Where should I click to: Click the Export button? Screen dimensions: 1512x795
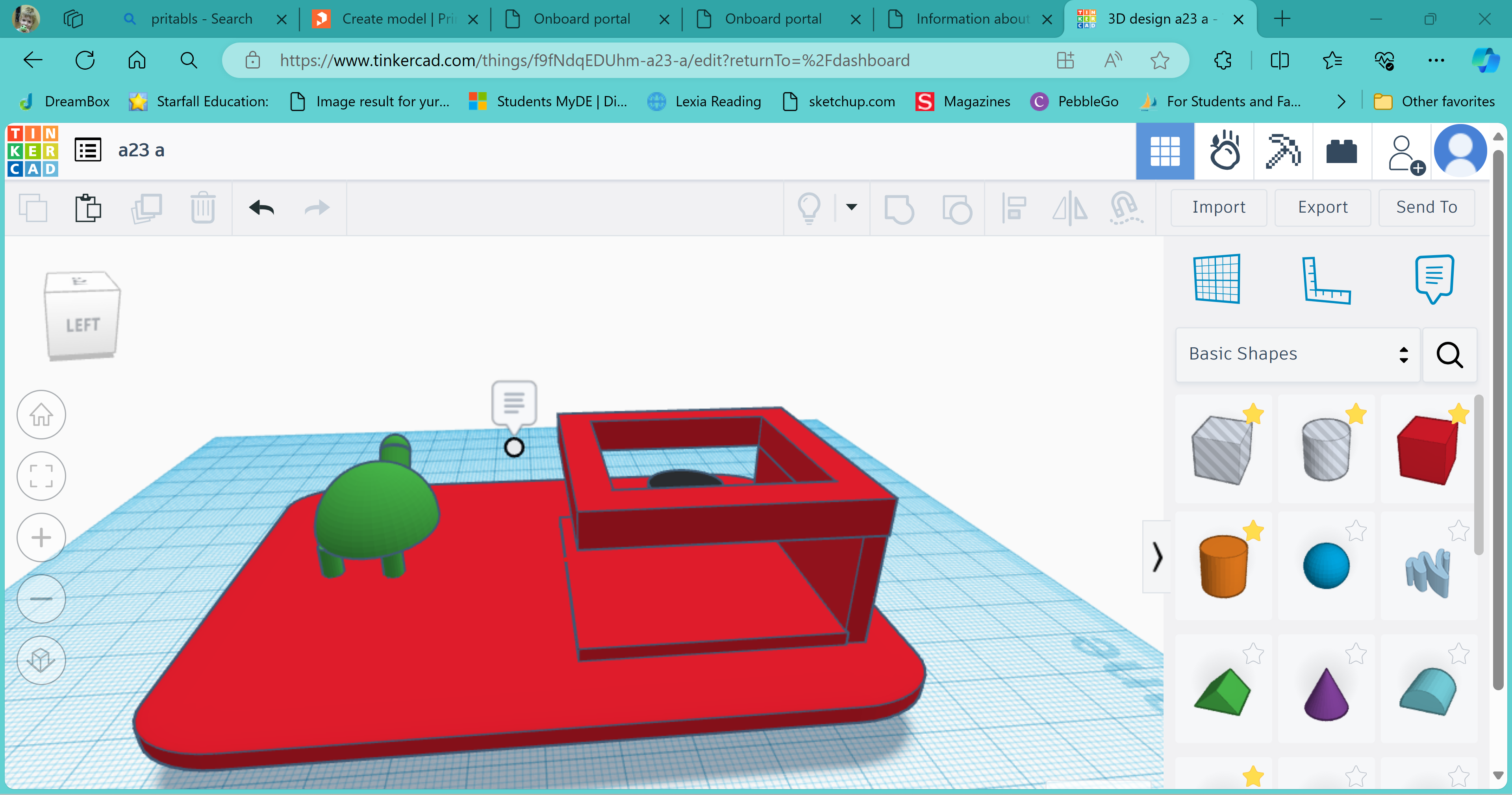click(1323, 207)
